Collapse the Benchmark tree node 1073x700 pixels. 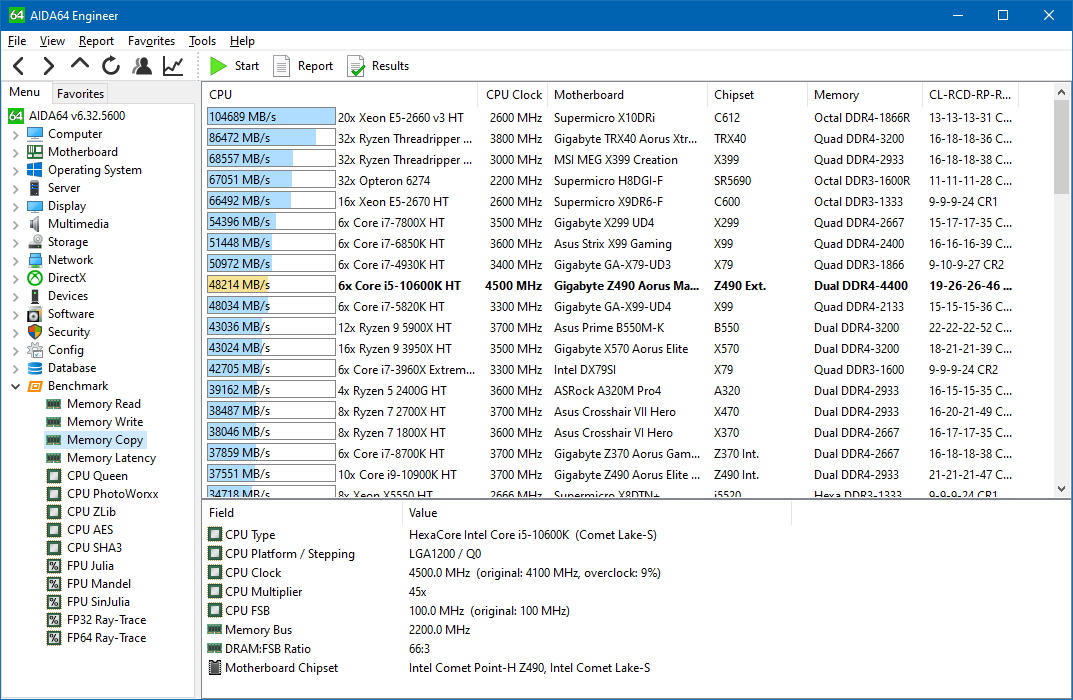coord(15,386)
